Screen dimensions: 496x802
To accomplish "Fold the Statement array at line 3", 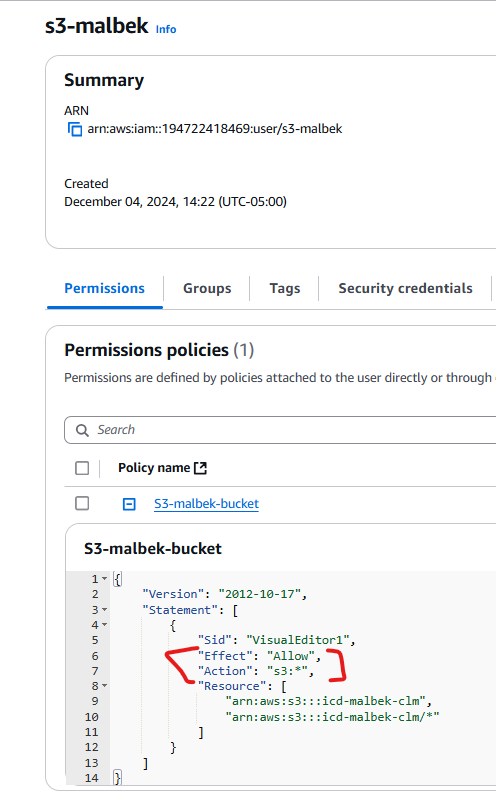I will click(x=104, y=610).
